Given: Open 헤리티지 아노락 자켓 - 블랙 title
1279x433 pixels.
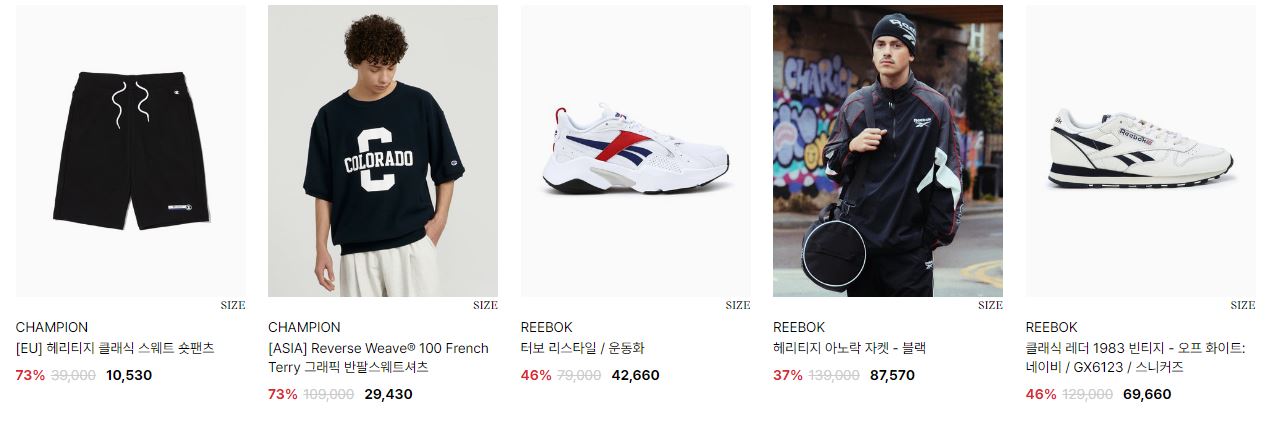Looking at the screenshot, I should coord(850,348).
